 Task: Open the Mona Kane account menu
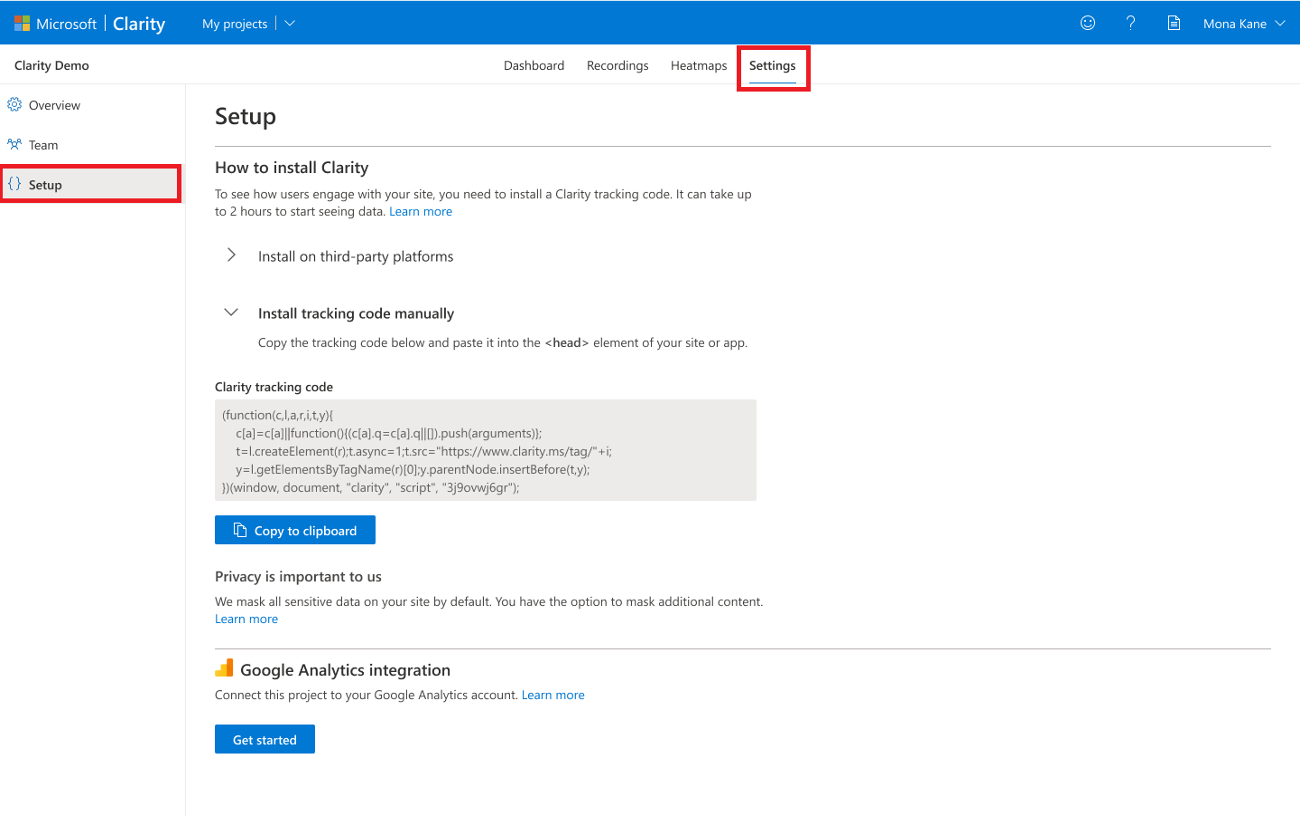(x=1244, y=23)
